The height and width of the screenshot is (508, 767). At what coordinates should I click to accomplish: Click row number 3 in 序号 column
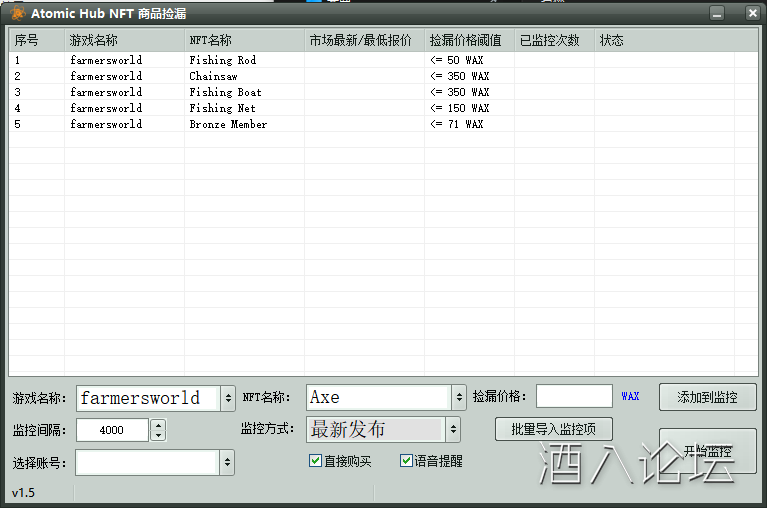click(x=17, y=92)
